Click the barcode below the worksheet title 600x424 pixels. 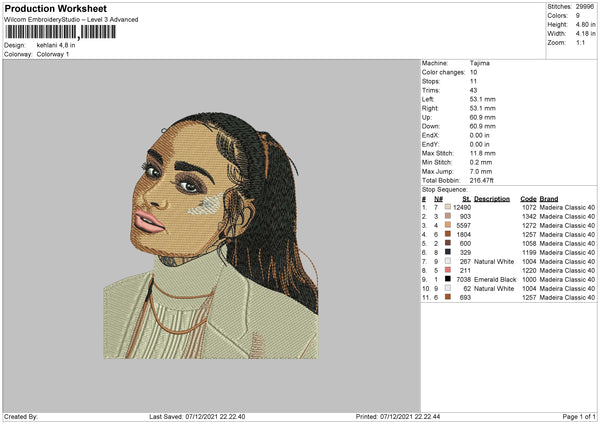pos(60,32)
